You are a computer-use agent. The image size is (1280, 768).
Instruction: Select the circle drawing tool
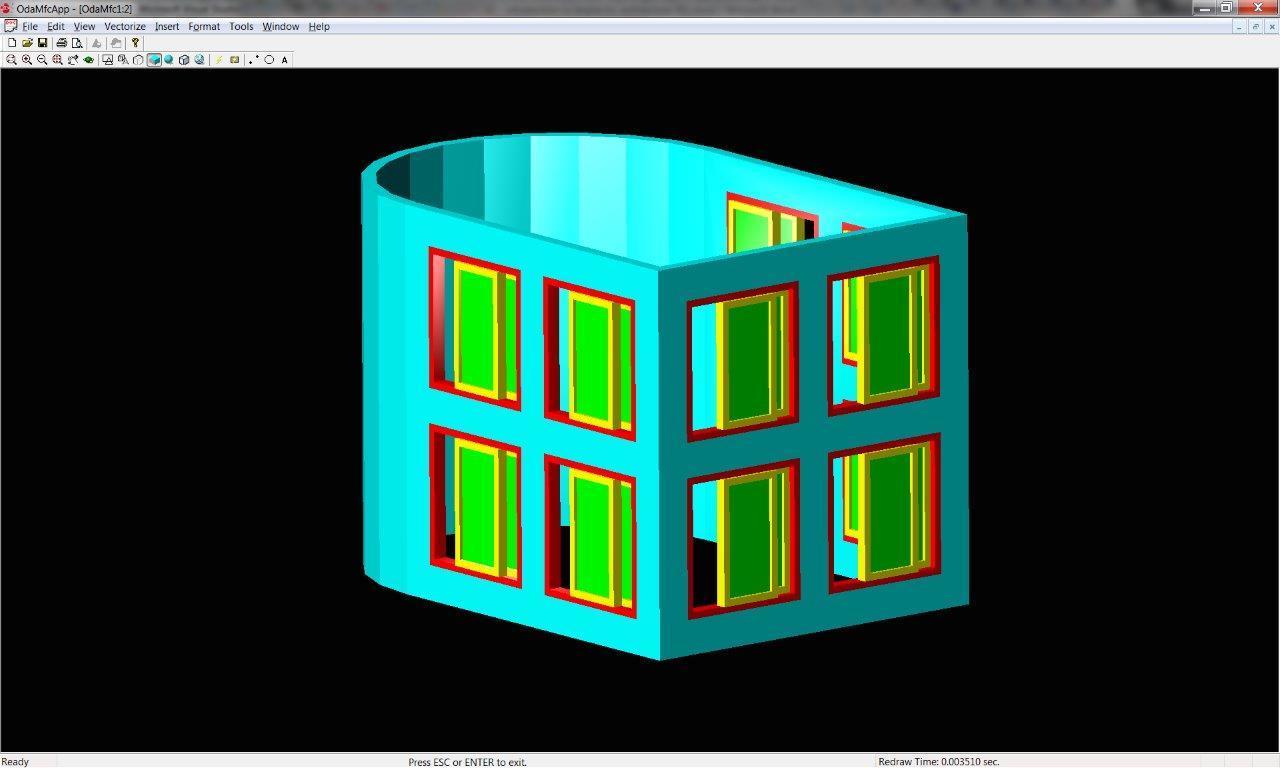tap(268, 59)
